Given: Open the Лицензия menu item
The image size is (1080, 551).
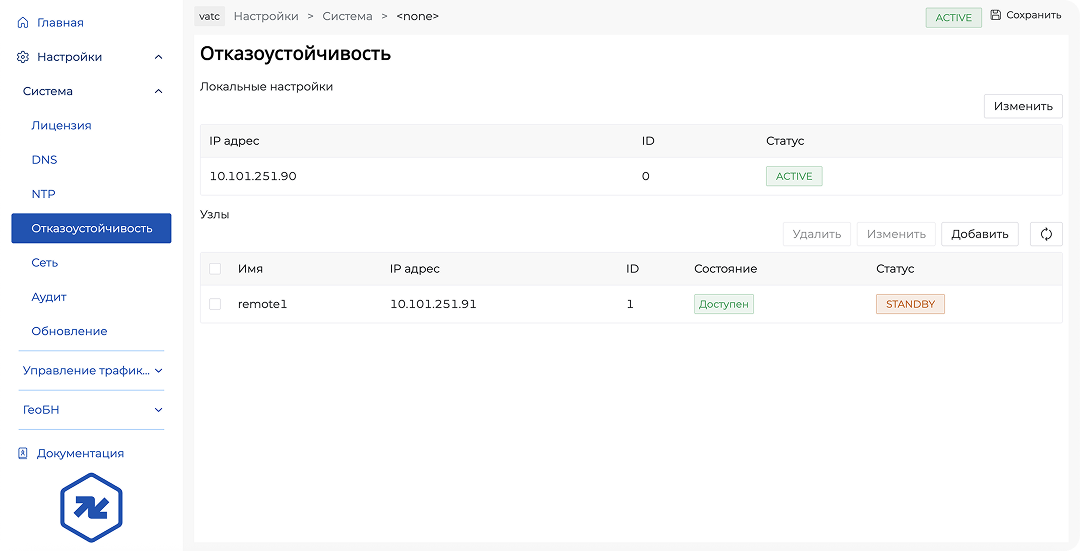Looking at the screenshot, I should click(61, 125).
